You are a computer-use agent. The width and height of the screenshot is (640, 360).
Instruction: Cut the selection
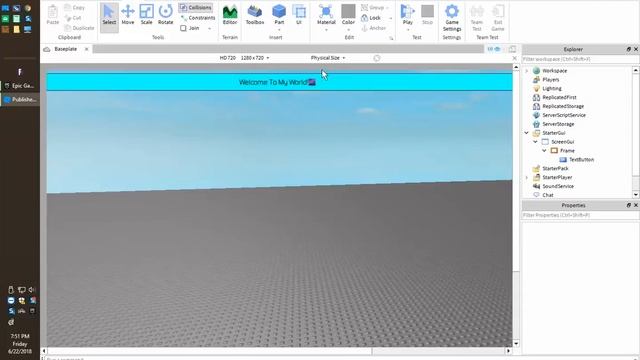(73, 18)
